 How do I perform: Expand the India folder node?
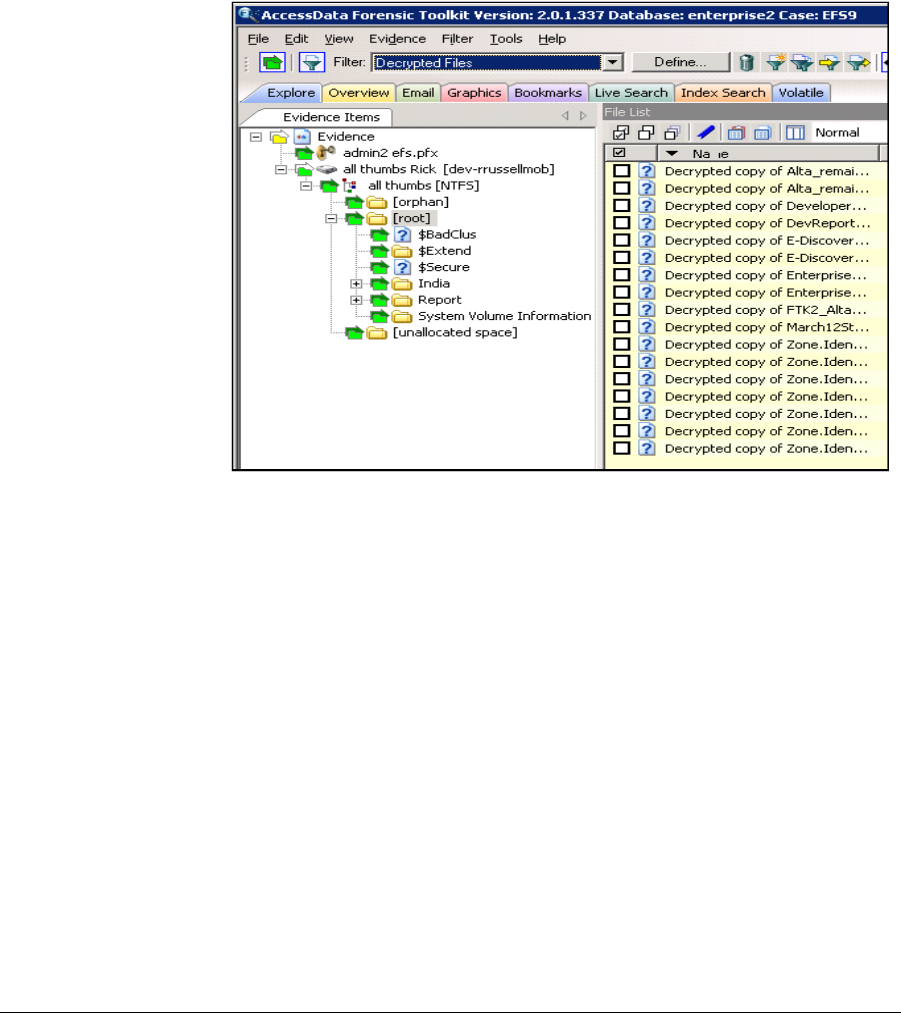coord(356,284)
